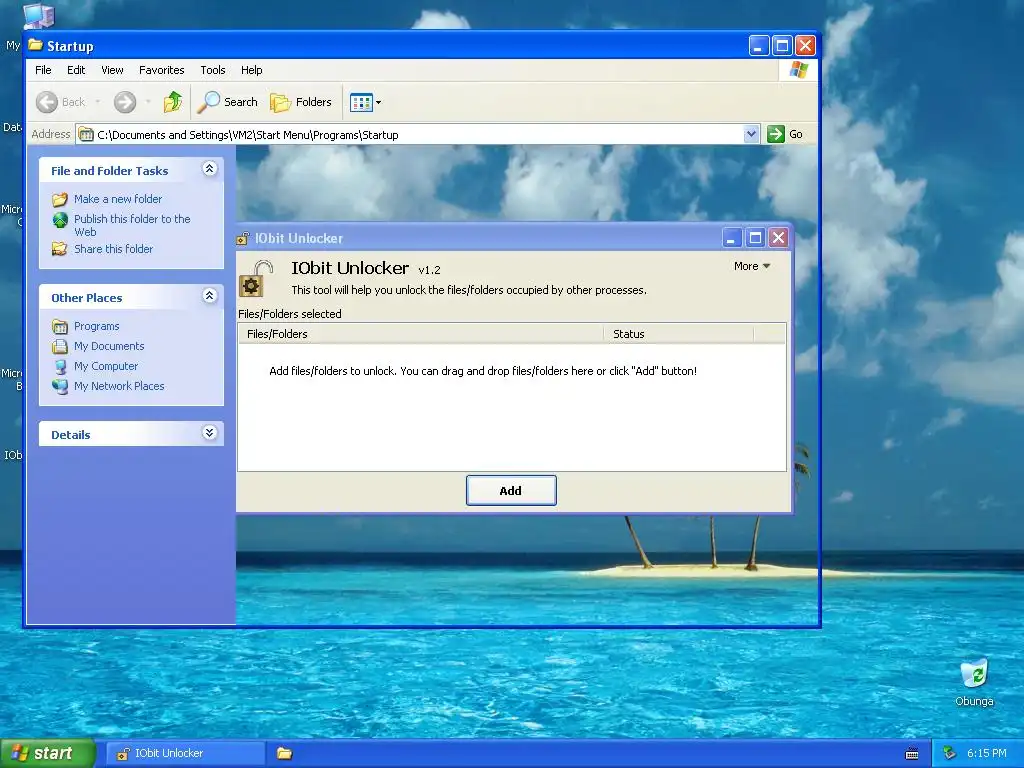Click the system tray network icon
This screenshot has height=768, width=1024.
click(950, 754)
